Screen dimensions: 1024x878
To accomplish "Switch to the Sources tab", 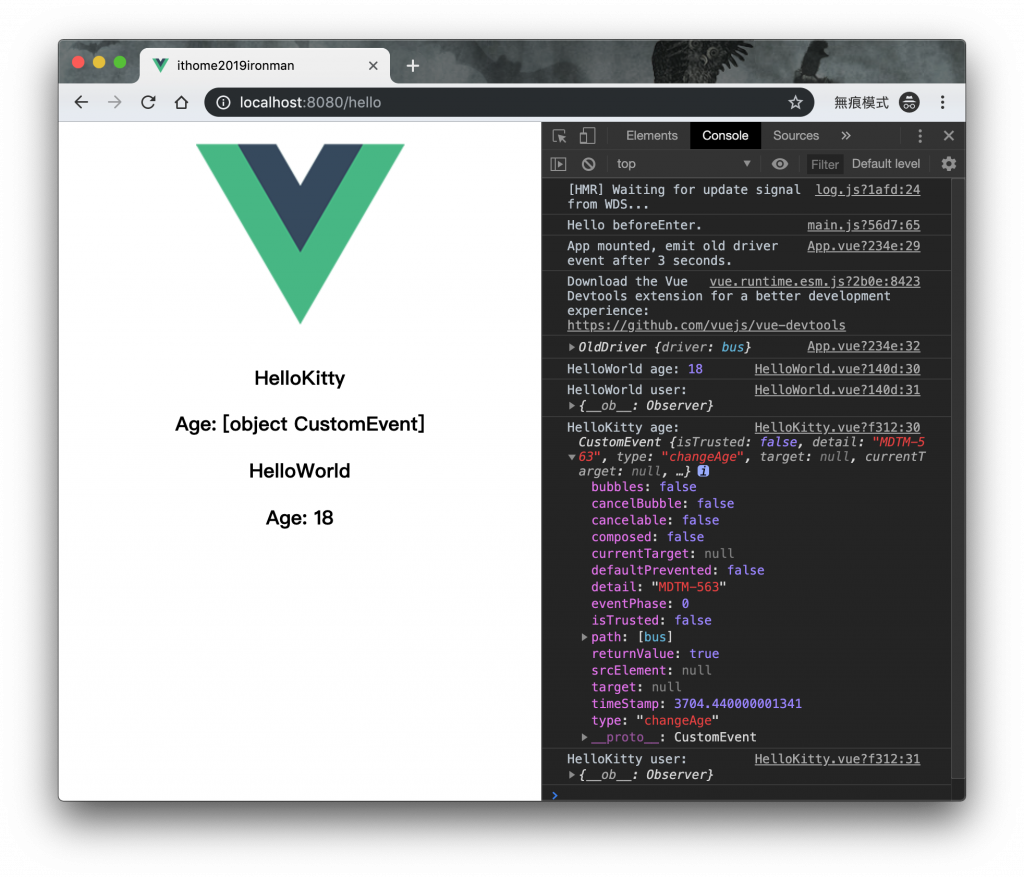I will (x=795, y=136).
